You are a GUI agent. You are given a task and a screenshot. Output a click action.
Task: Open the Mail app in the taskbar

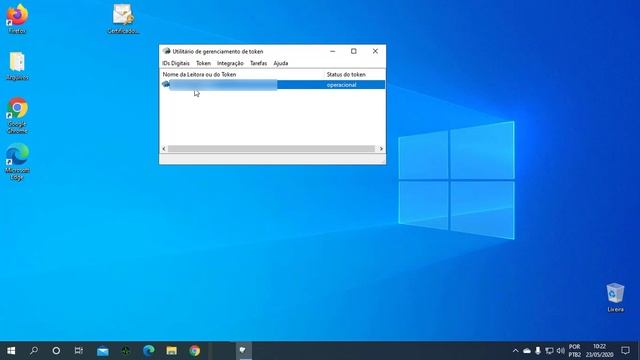coord(103,351)
